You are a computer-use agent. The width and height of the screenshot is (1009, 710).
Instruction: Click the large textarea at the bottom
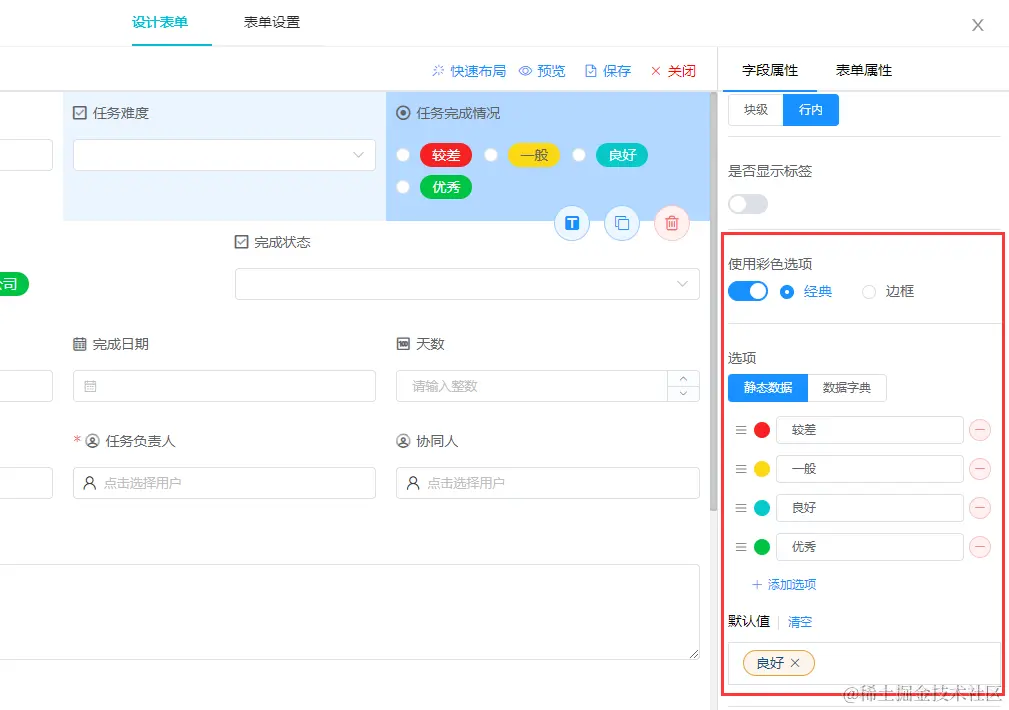tap(349, 612)
